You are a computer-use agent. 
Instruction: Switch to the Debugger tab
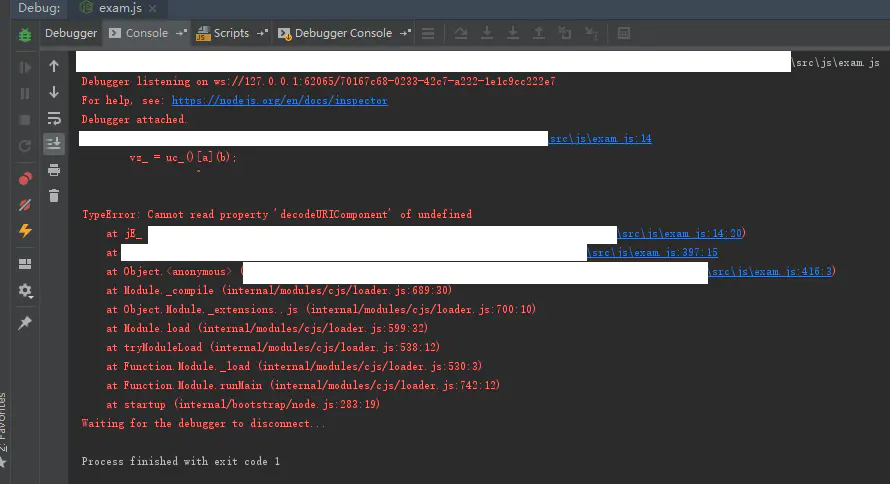pos(71,33)
